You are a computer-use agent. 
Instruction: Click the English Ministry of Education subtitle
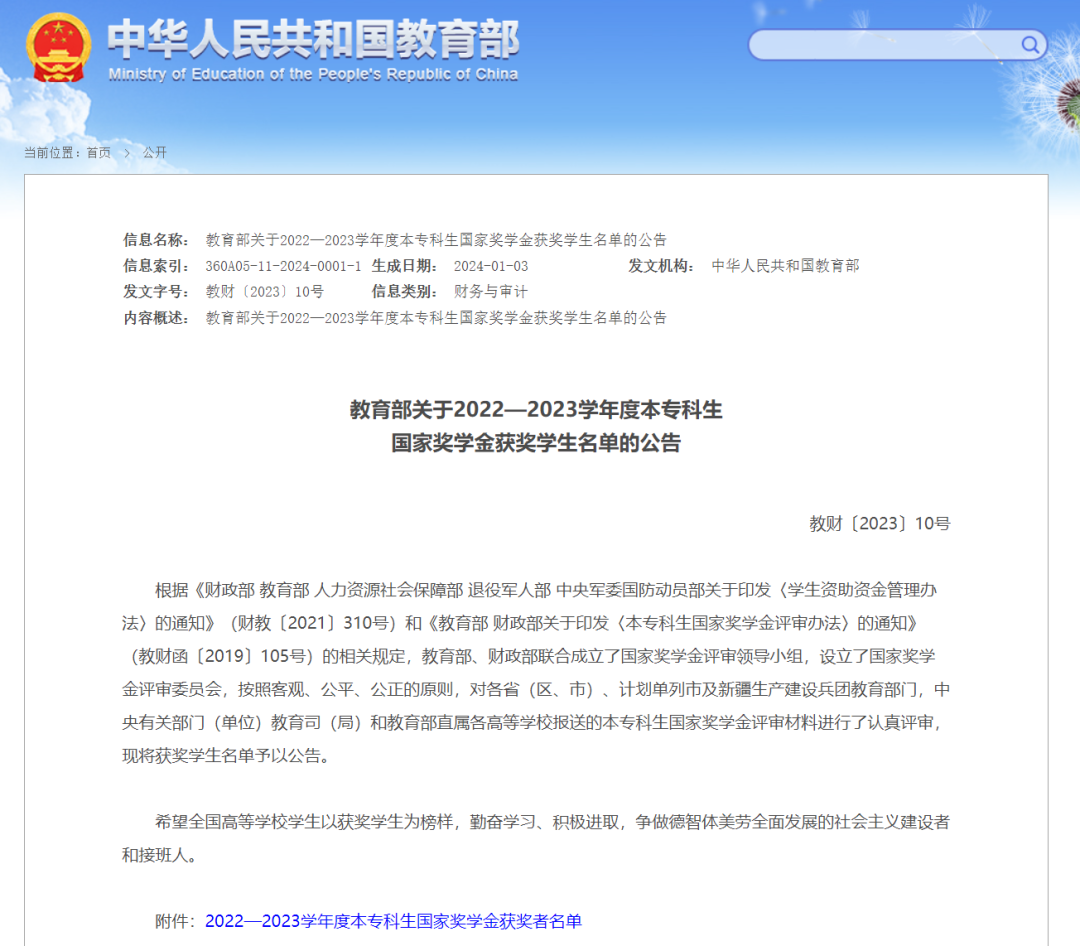pyautogui.click(x=313, y=75)
